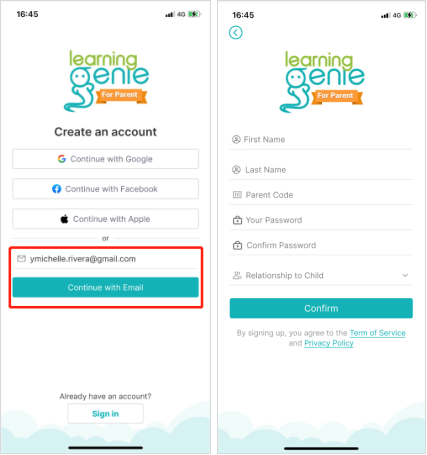Focus the Confirm Password field
This screenshot has height=455, width=427.
(321, 245)
